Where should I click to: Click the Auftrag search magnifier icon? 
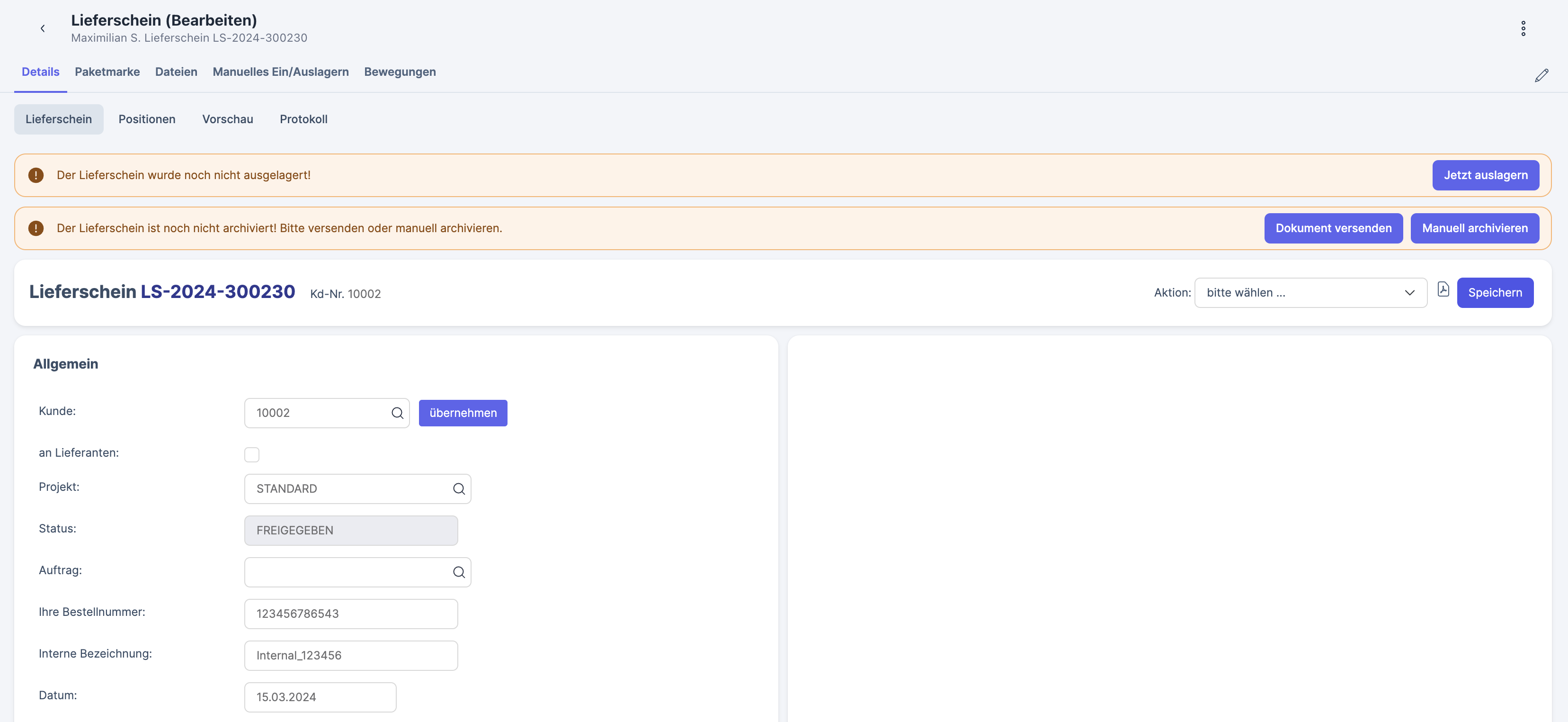458,572
